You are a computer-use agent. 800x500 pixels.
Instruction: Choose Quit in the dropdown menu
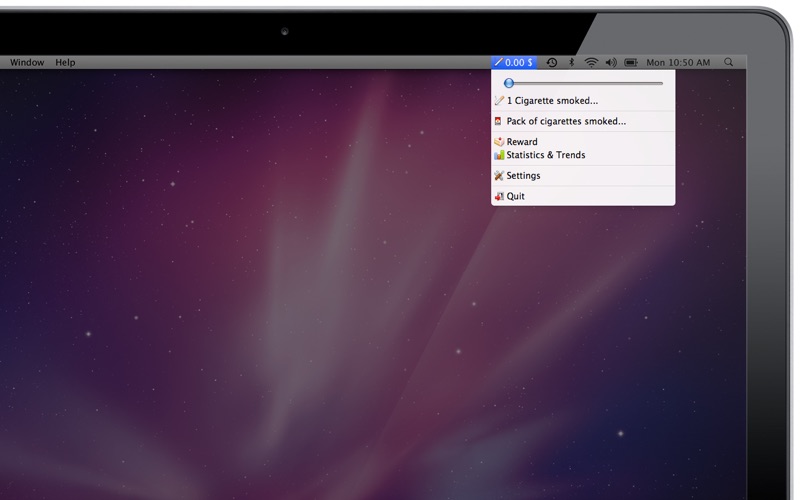point(583,196)
